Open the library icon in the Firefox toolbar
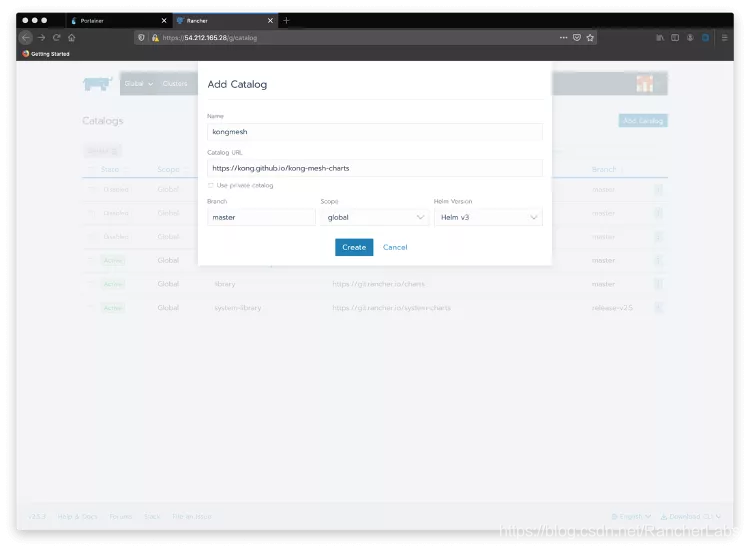This screenshot has height=550, width=750. coord(660,37)
